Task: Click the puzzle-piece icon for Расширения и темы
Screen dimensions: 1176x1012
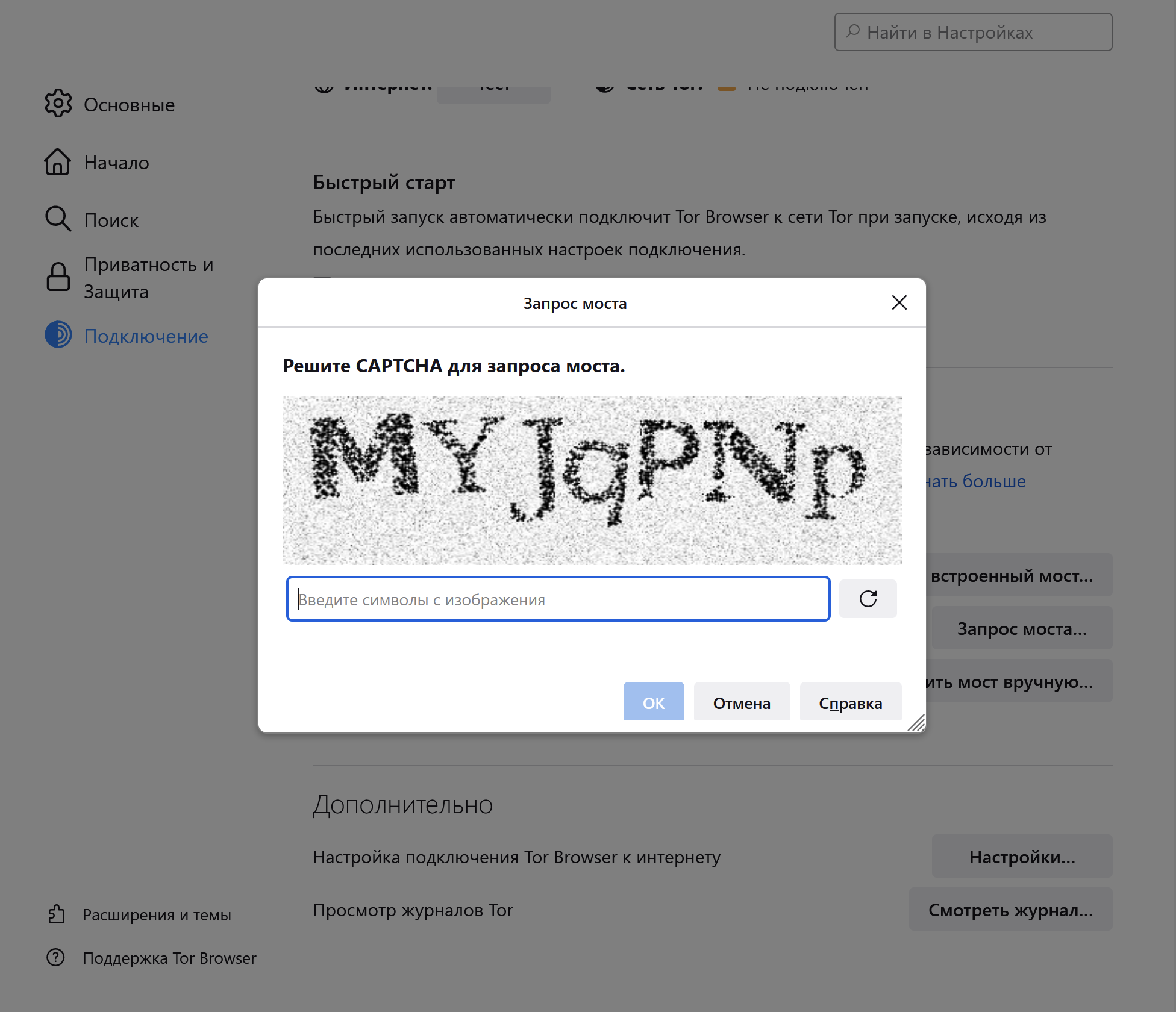Action: (x=57, y=914)
